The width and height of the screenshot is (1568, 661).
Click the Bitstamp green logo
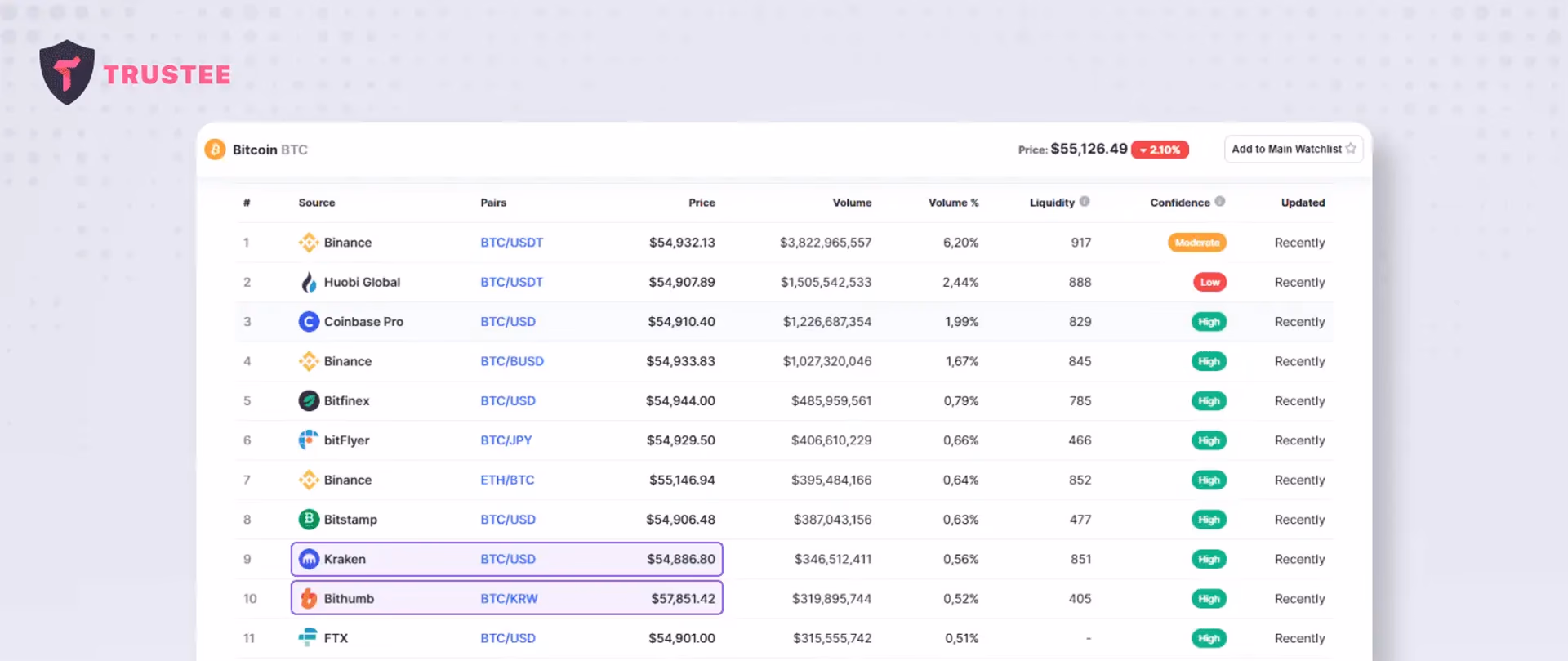click(x=309, y=520)
